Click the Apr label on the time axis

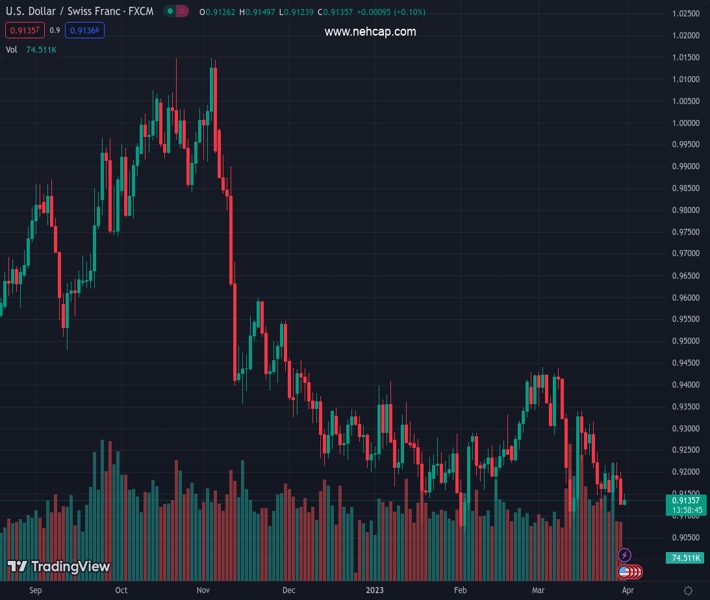pos(626,591)
